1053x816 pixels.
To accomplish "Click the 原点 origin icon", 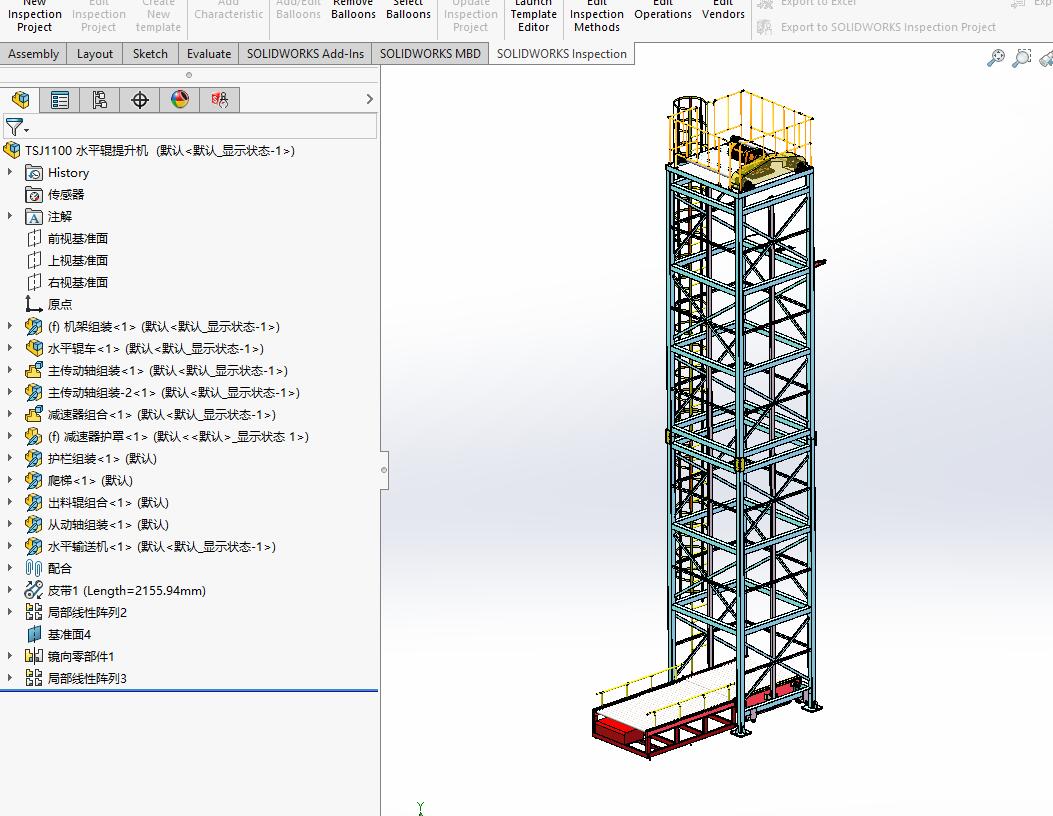I will pyautogui.click(x=34, y=304).
